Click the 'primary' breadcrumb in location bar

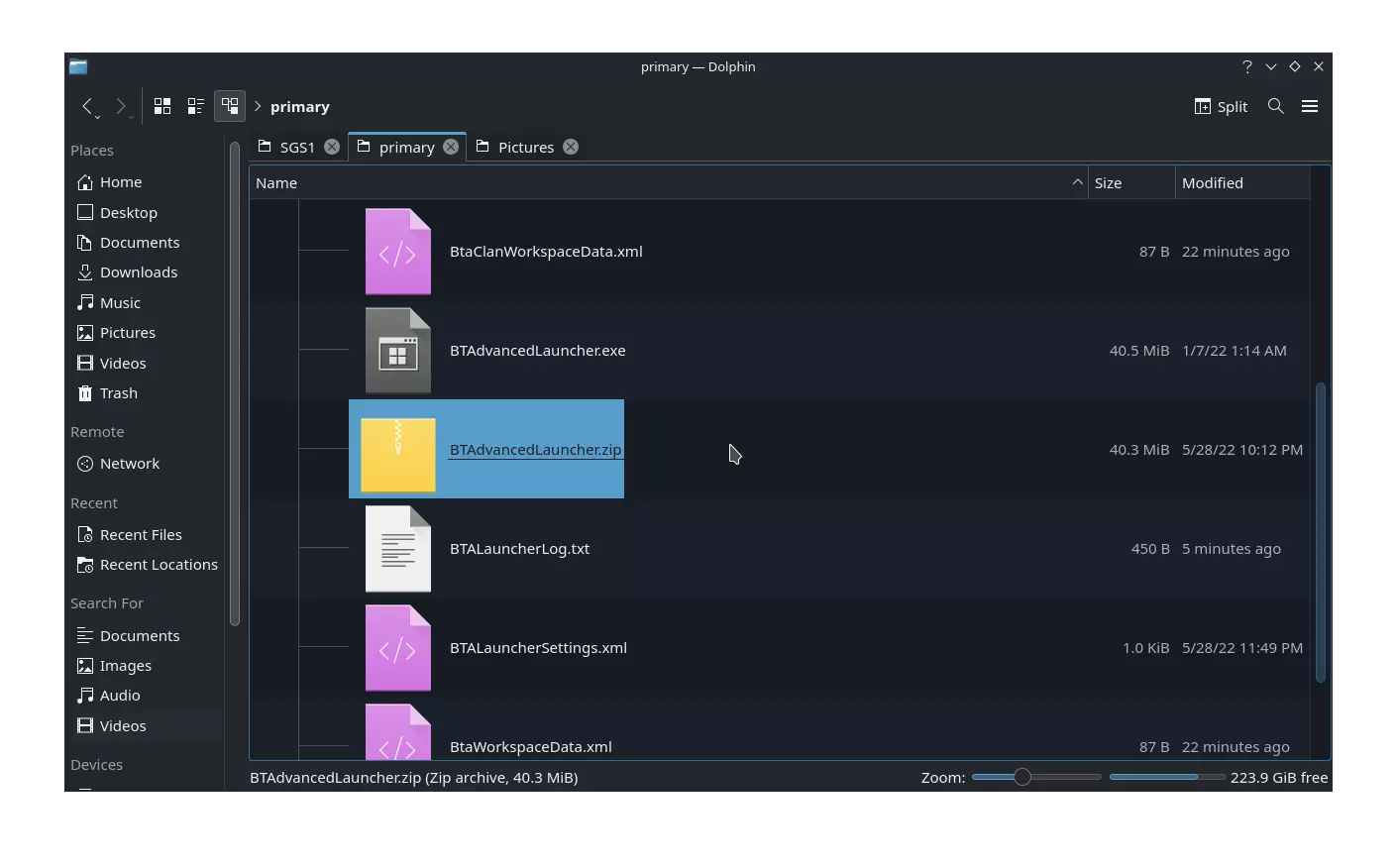point(300,107)
